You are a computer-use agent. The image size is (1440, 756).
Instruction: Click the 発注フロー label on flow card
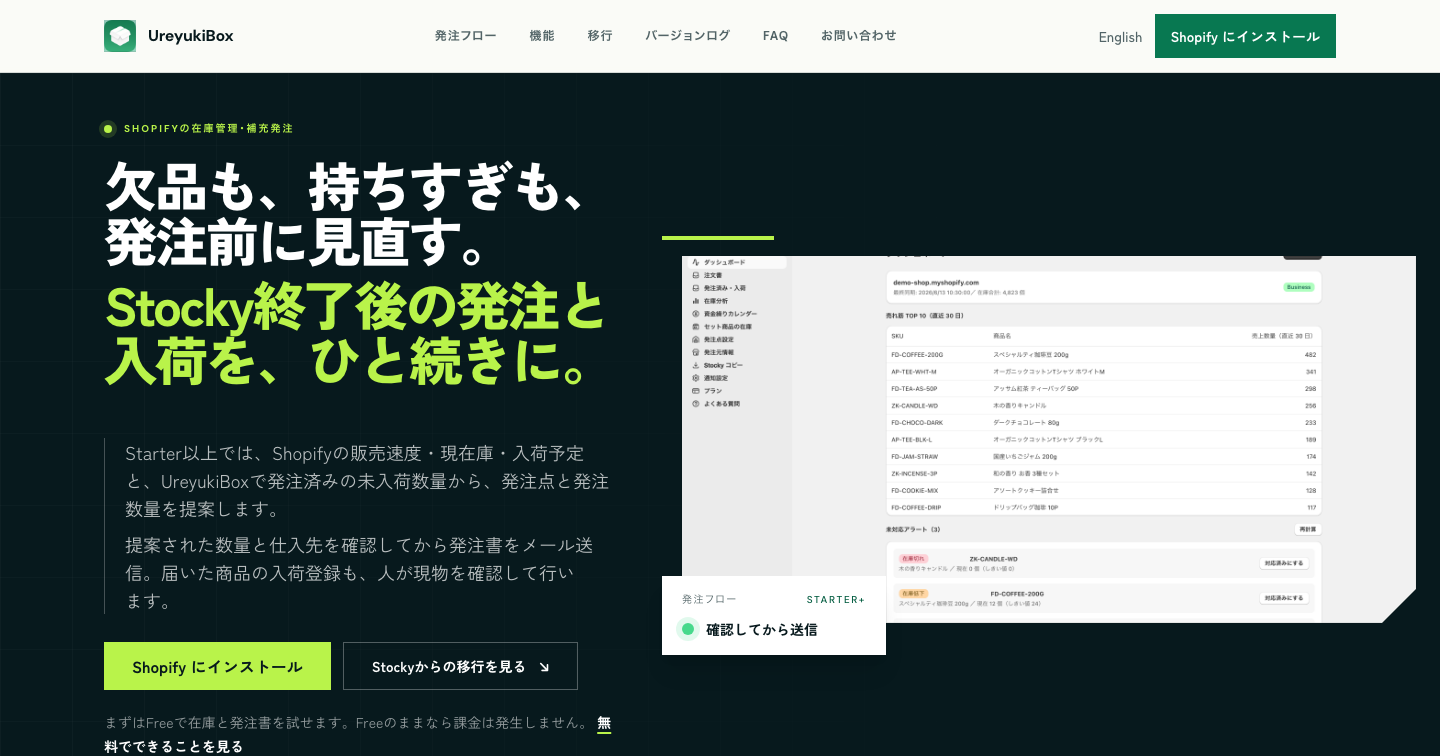(x=709, y=599)
